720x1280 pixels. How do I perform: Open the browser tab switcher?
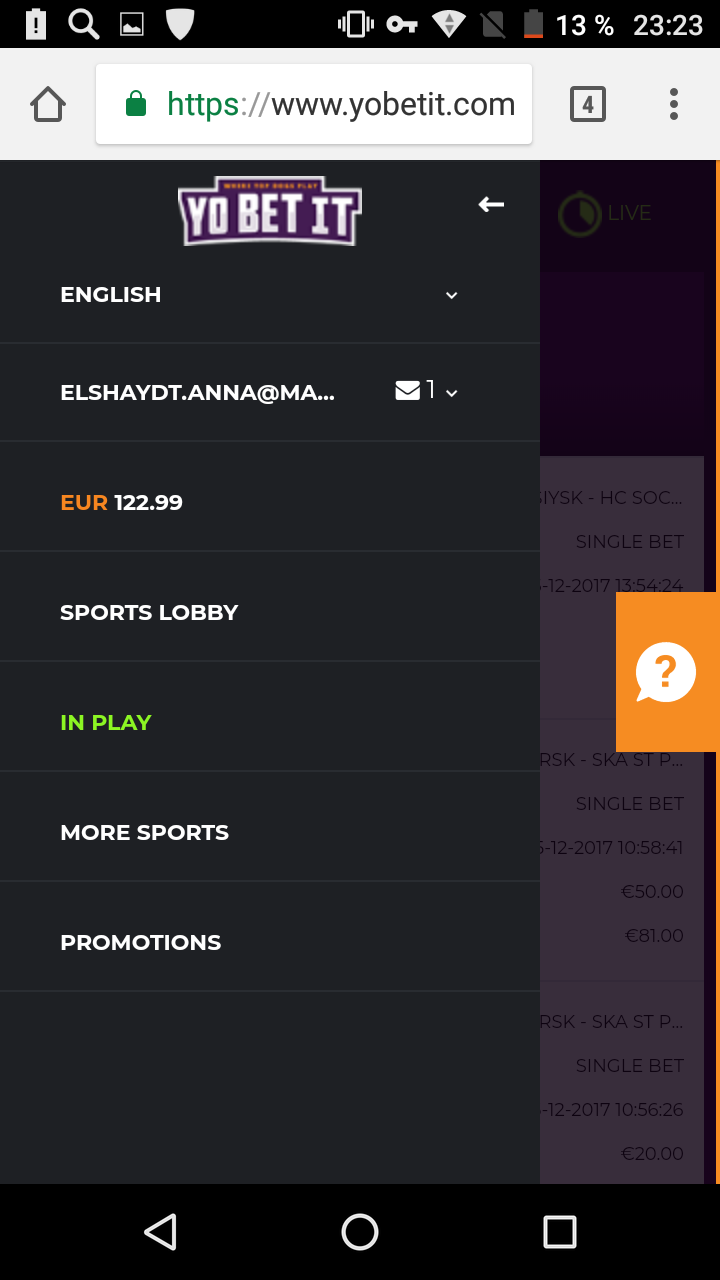pos(588,104)
